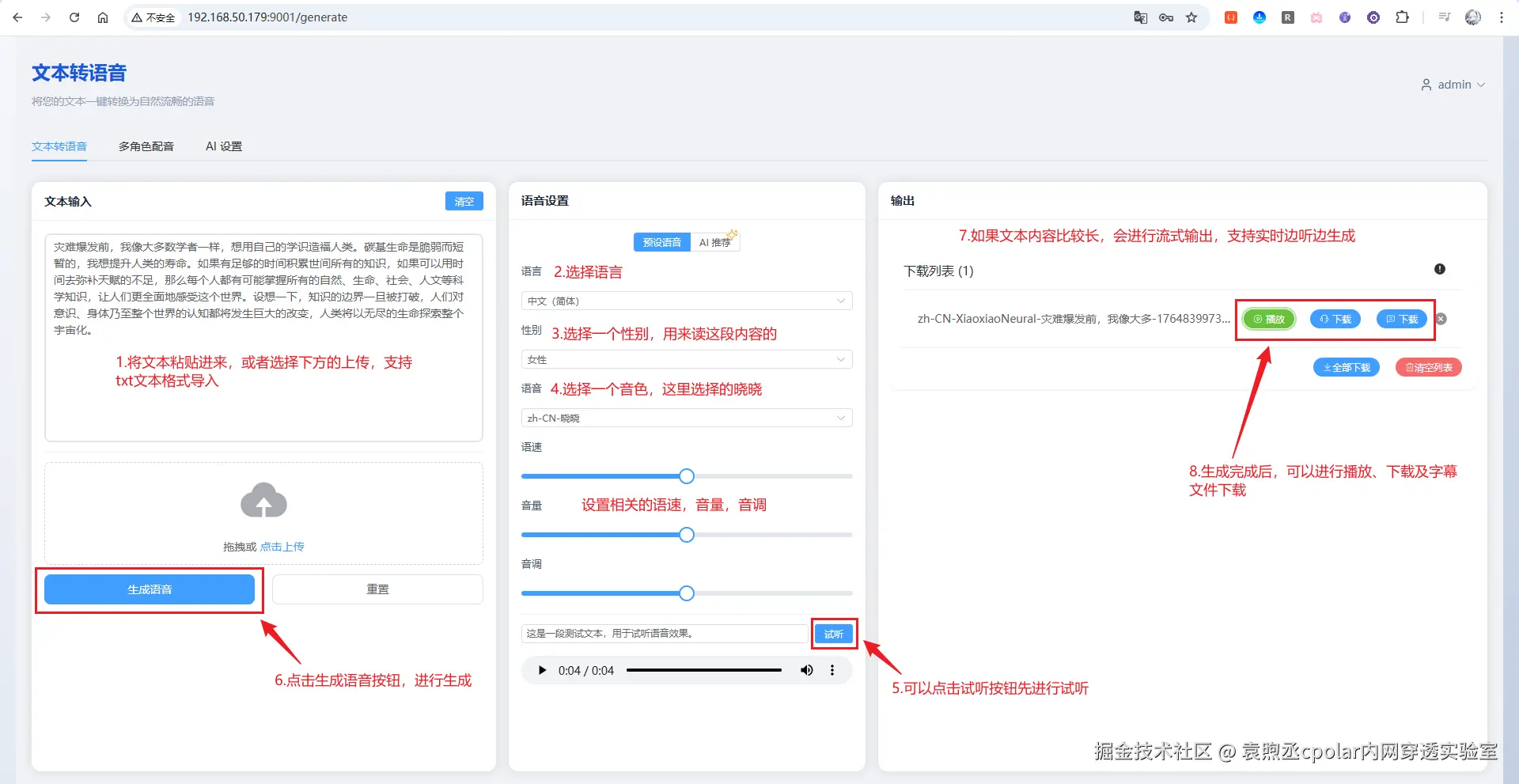Click the red 清空列表 button
1519x784 pixels.
pos(1429,367)
